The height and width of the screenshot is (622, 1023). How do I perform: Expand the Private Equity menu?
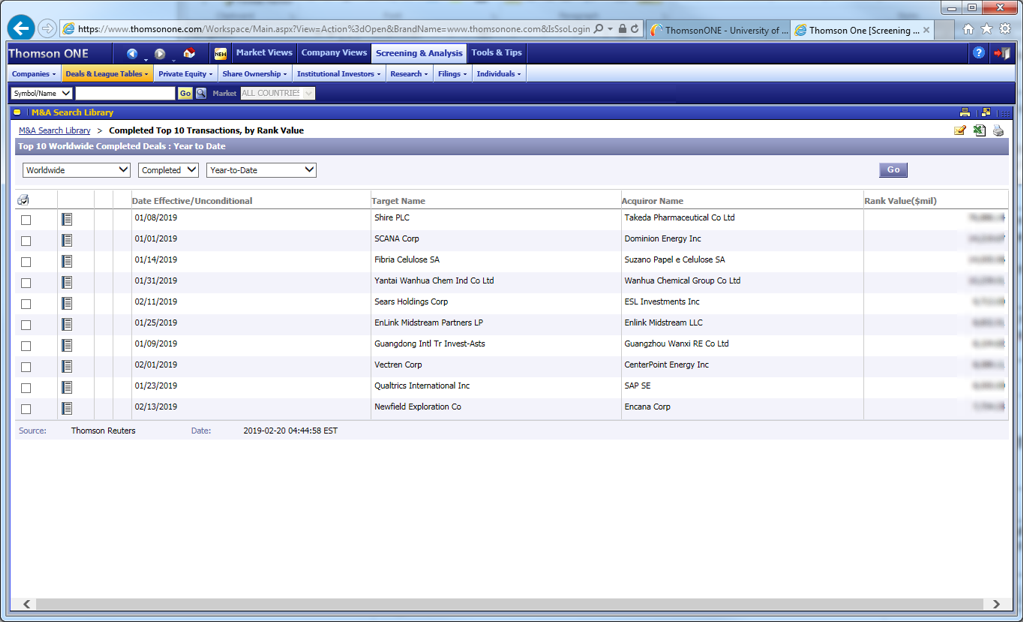(185, 74)
